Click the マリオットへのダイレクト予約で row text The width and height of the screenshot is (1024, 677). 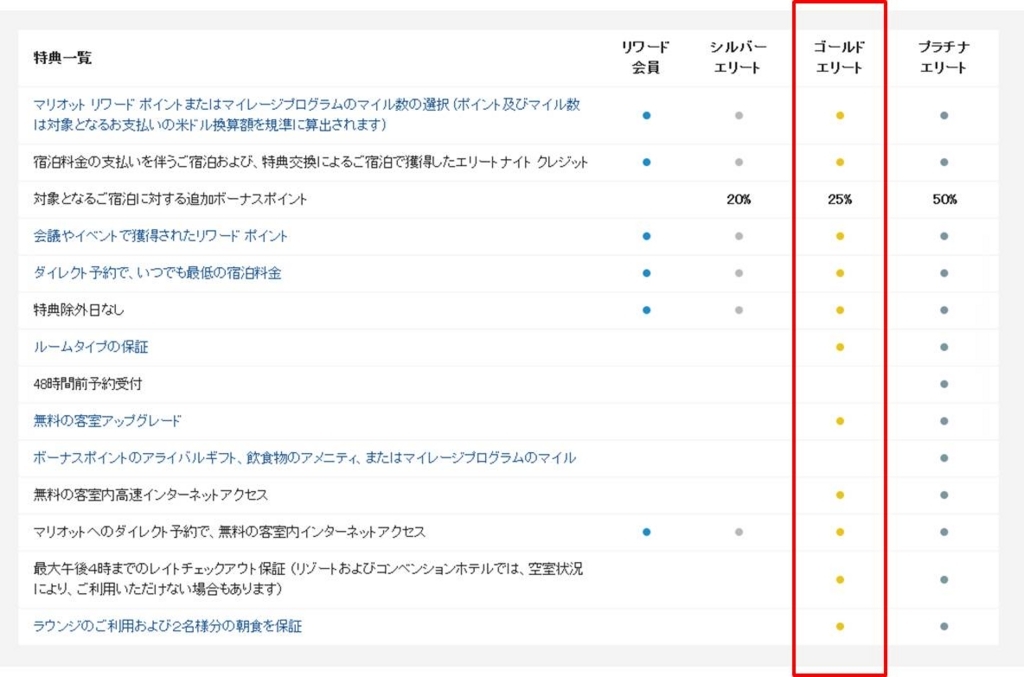coord(229,532)
